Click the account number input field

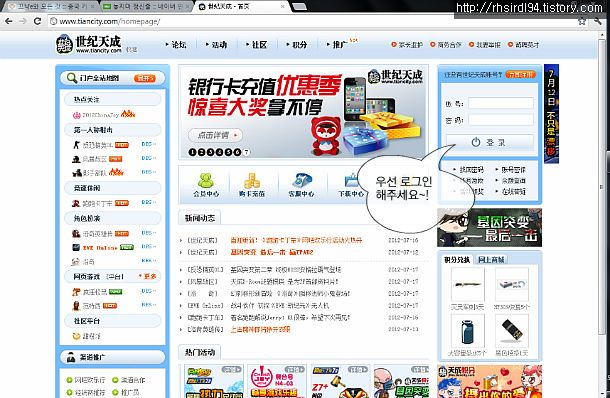point(501,103)
